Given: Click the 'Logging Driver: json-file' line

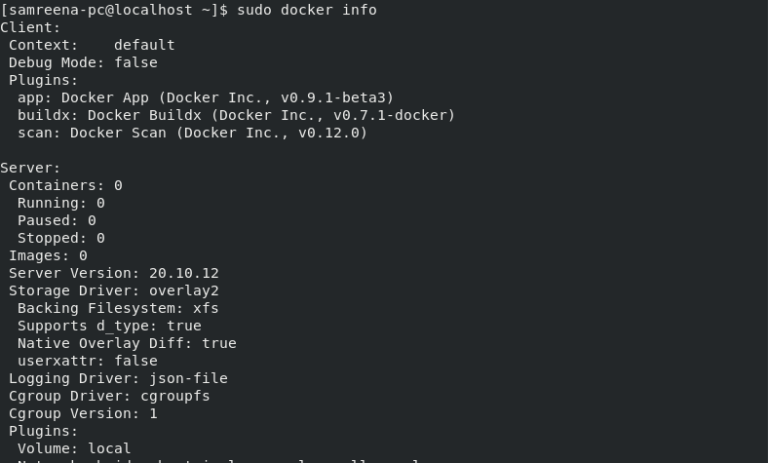Looking at the screenshot, I should (118, 378).
